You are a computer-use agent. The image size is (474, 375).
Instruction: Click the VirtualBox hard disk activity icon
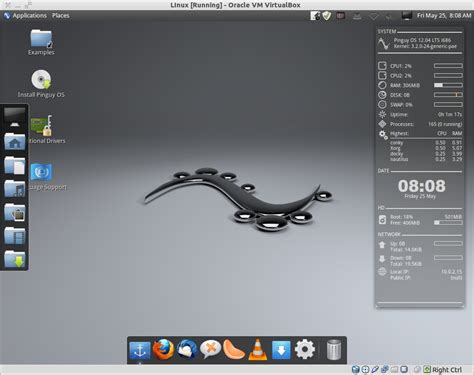pyautogui.click(x=356, y=369)
